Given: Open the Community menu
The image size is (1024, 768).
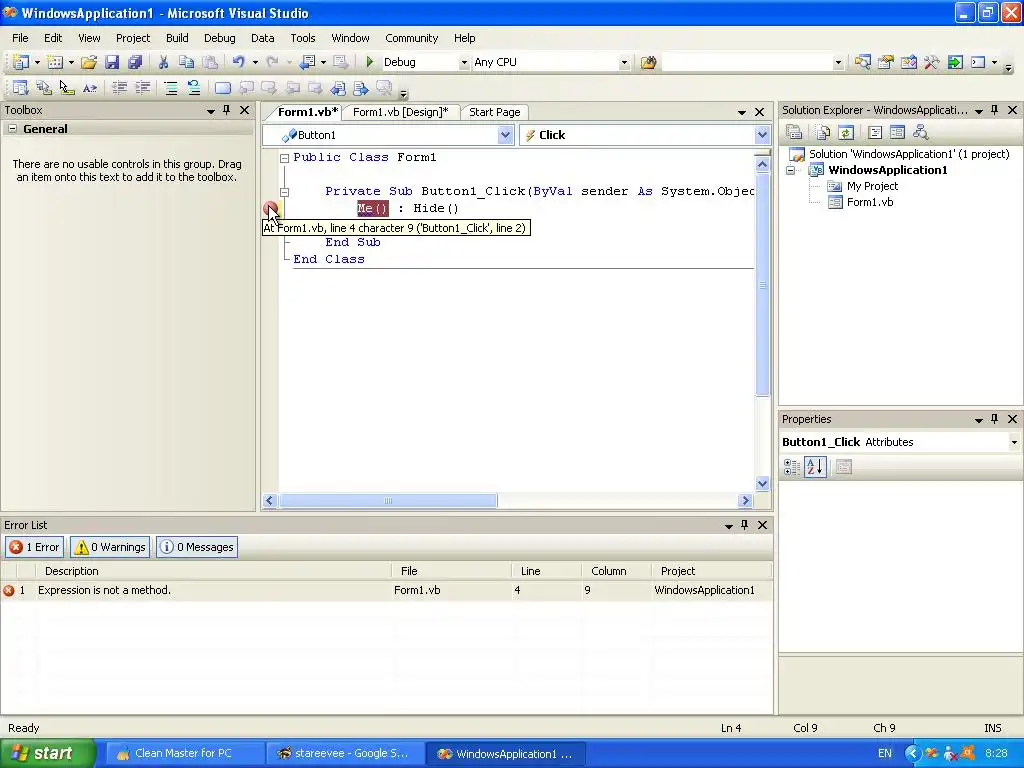Looking at the screenshot, I should point(411,38).
